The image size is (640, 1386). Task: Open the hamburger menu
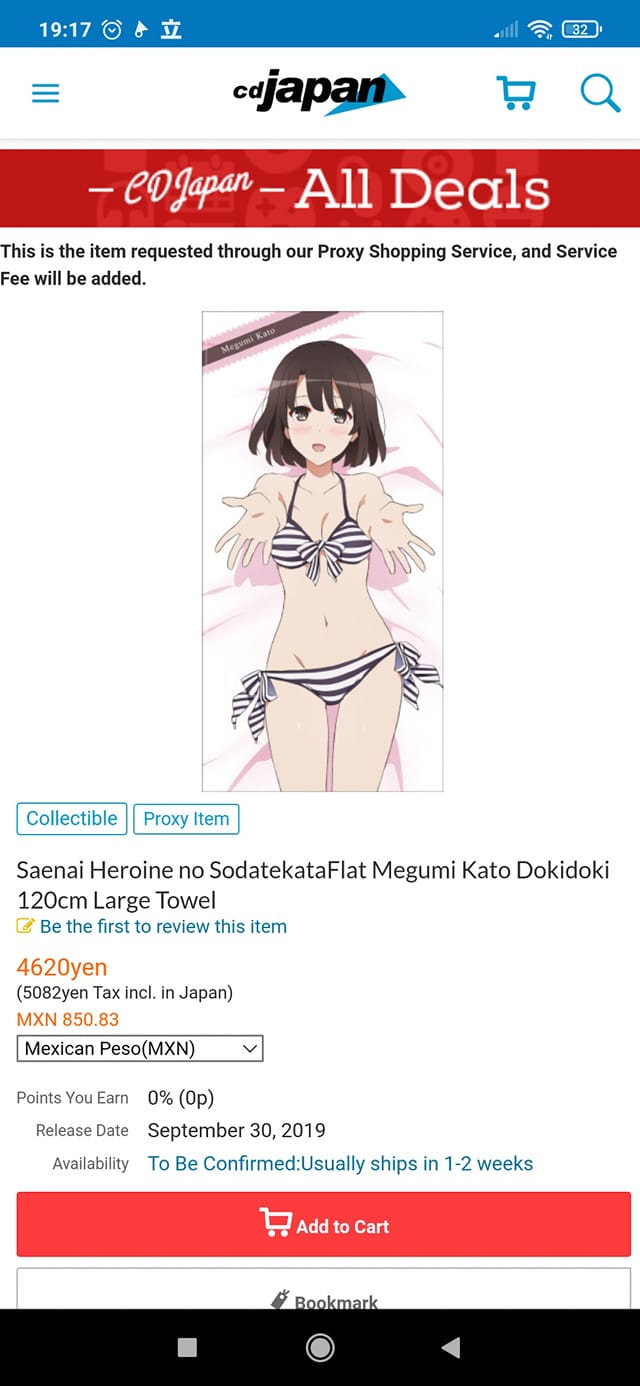click(x=46, y=94)
